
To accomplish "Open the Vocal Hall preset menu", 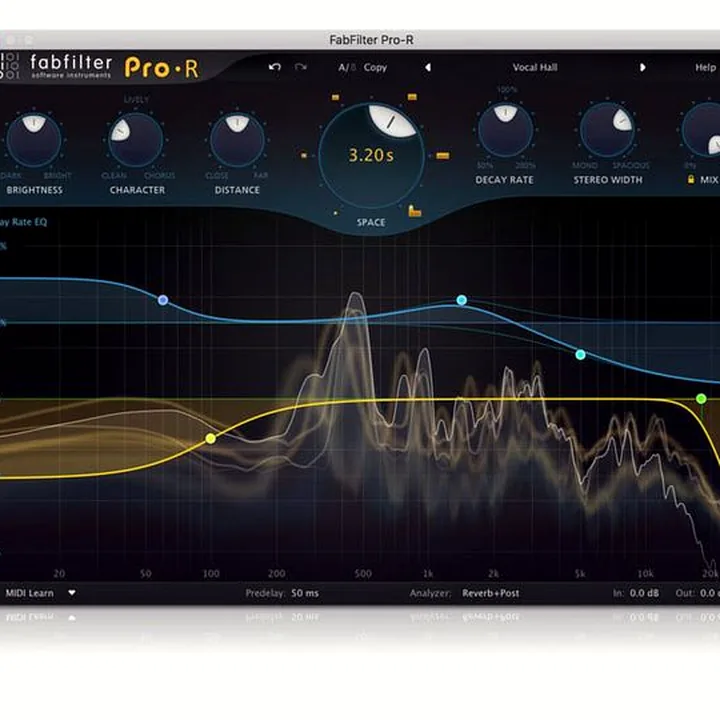I will 535,68.
